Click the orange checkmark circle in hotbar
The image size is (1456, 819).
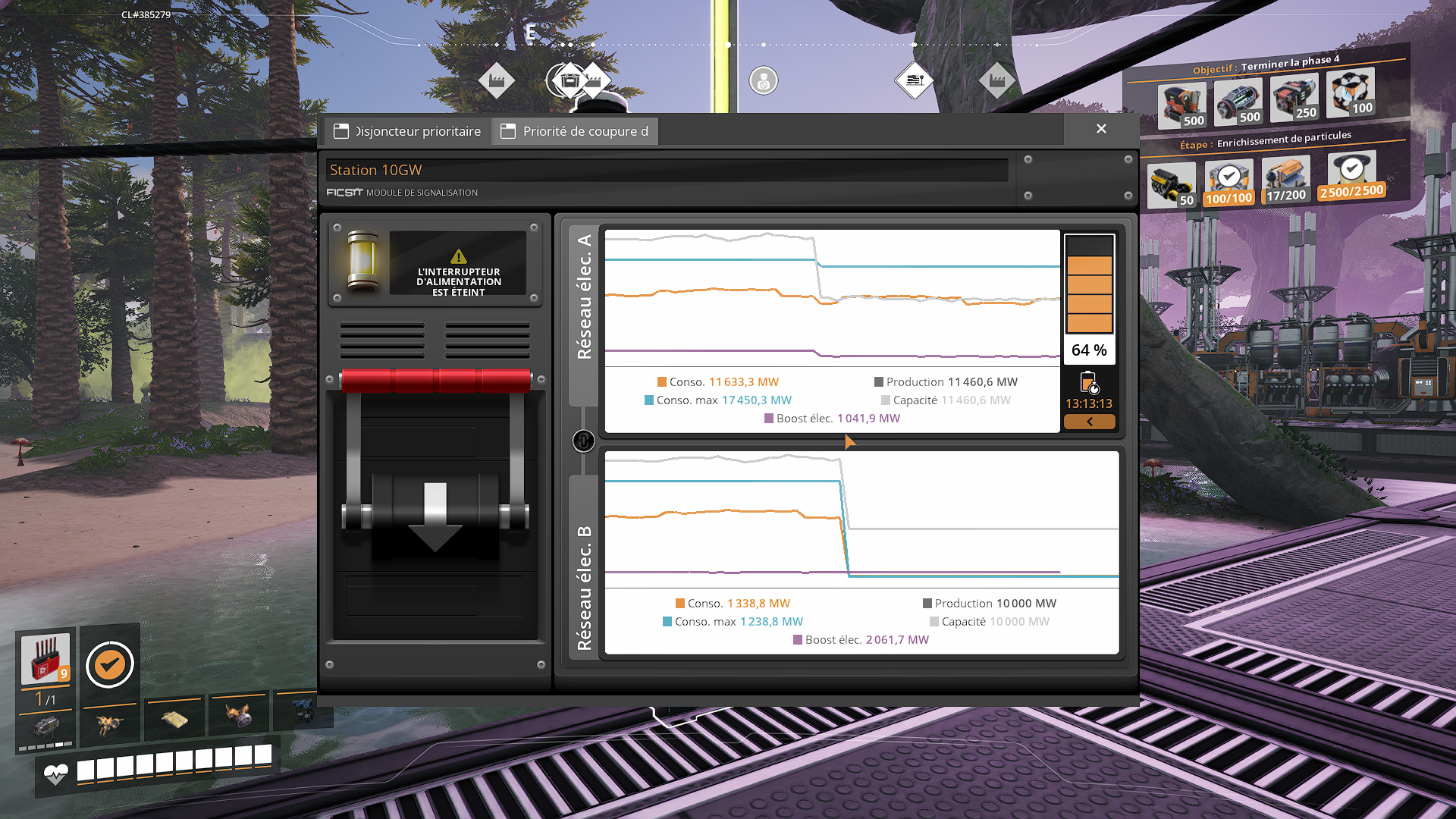click(x=109, y=665)
